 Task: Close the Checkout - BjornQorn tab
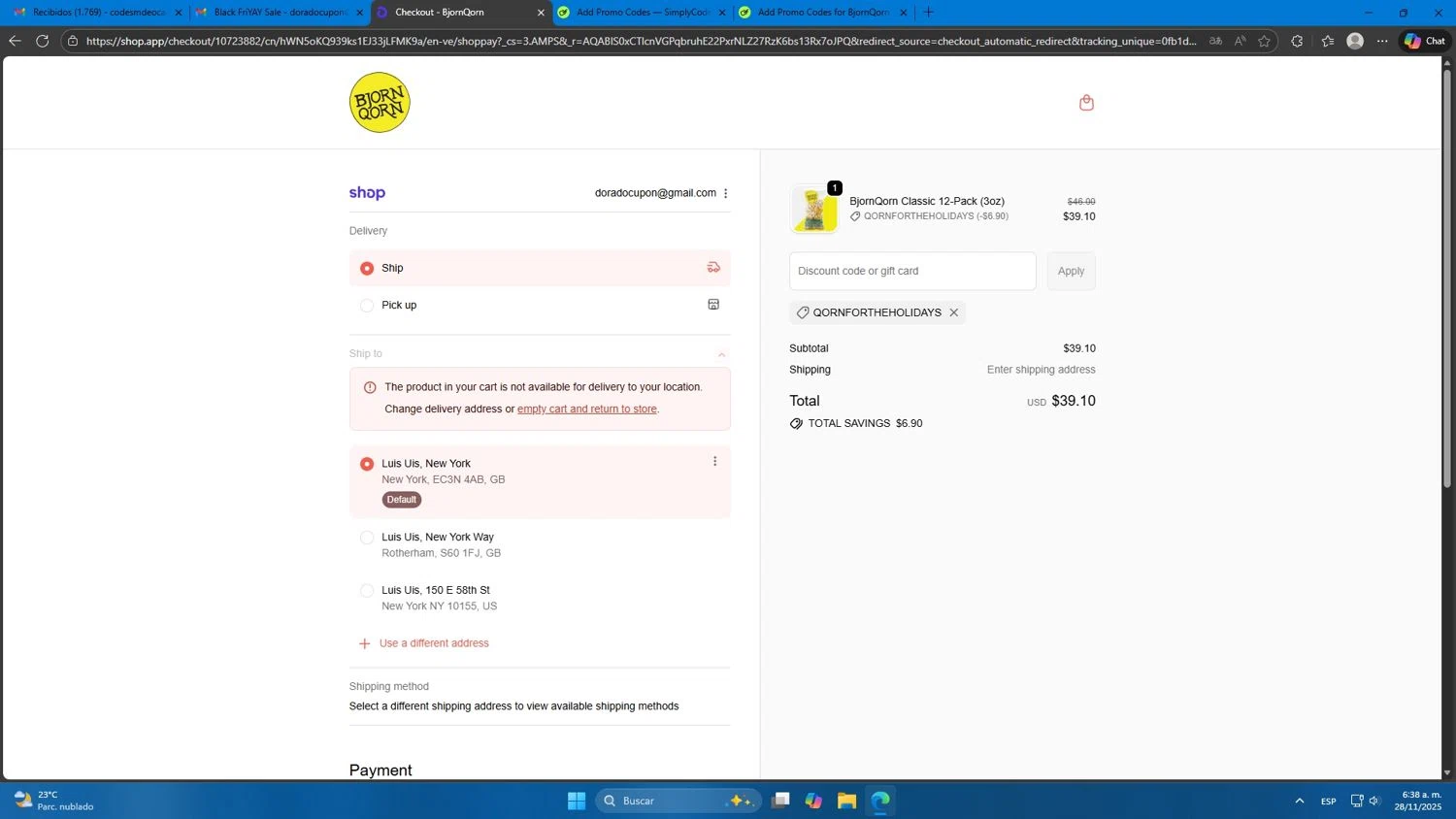541,13
